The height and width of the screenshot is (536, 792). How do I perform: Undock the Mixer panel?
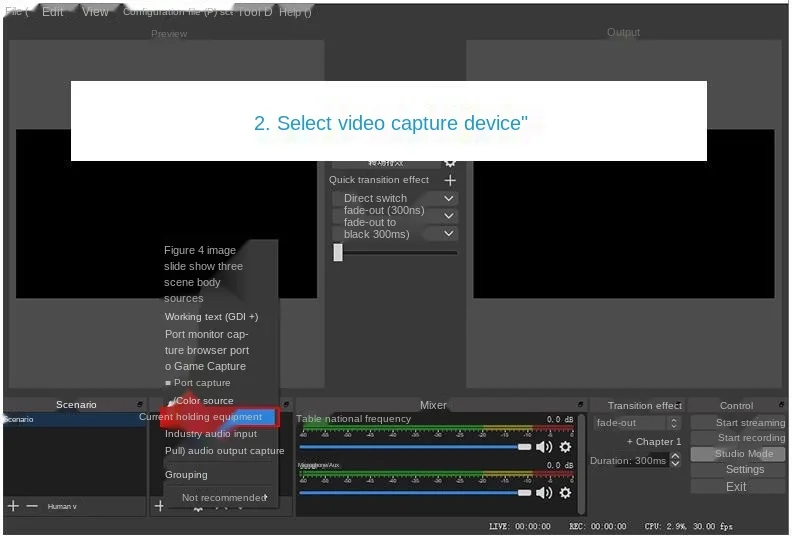click(580, 405)
